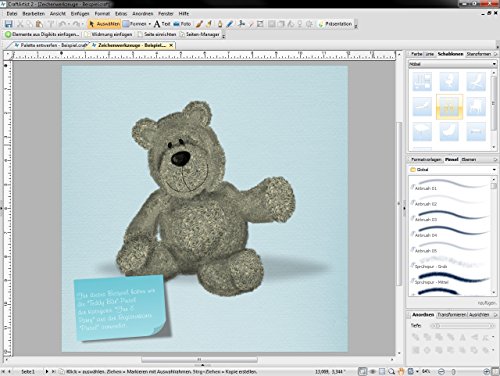Switch to the Stanzformen tab
The image size is (500, 376).
pyautogui.click(x=479, y=54)
